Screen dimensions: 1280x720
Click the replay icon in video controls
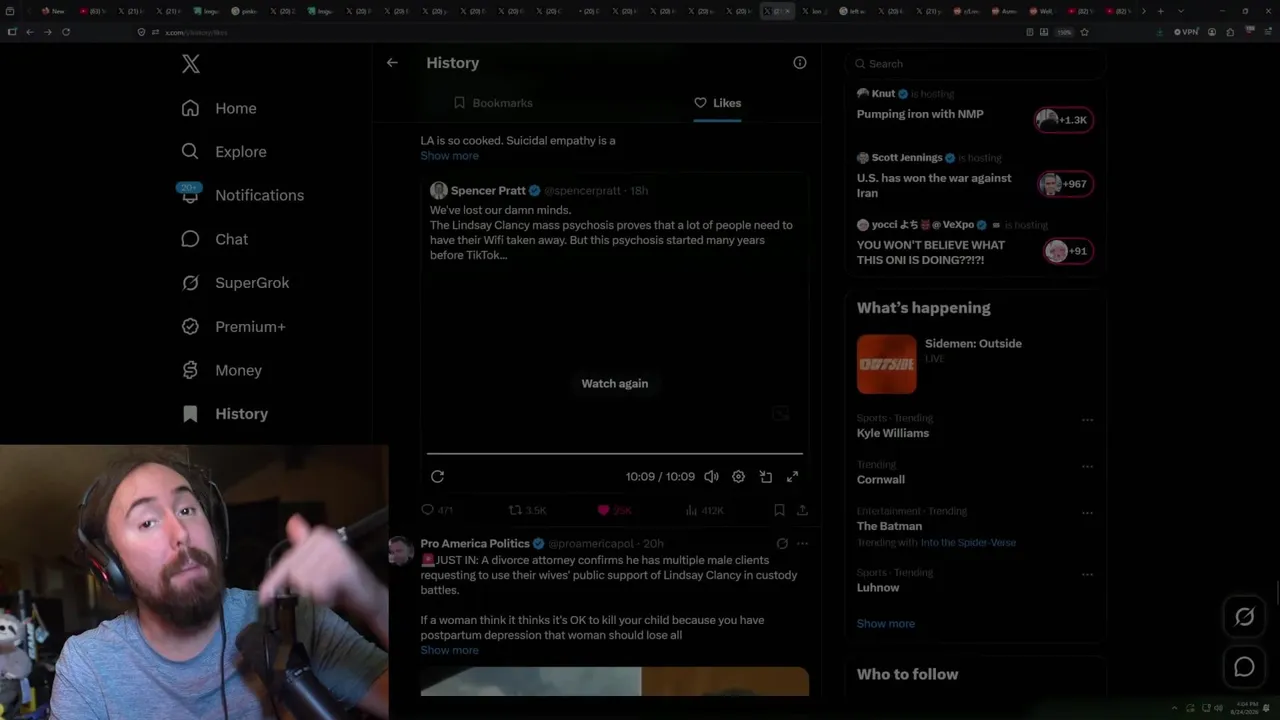point(438,477)
